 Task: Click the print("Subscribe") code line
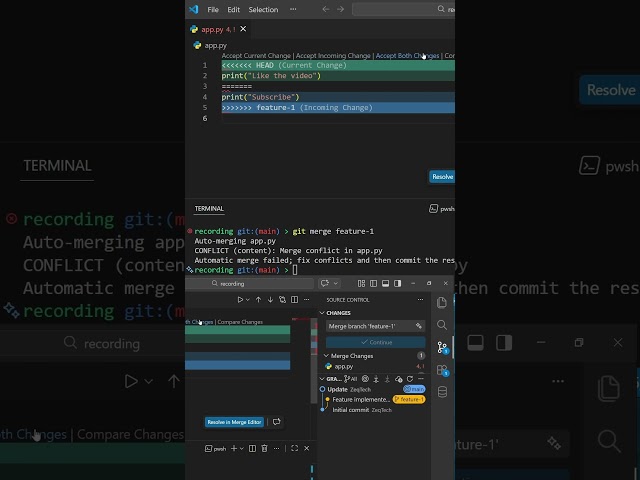(x=338, y=97)
